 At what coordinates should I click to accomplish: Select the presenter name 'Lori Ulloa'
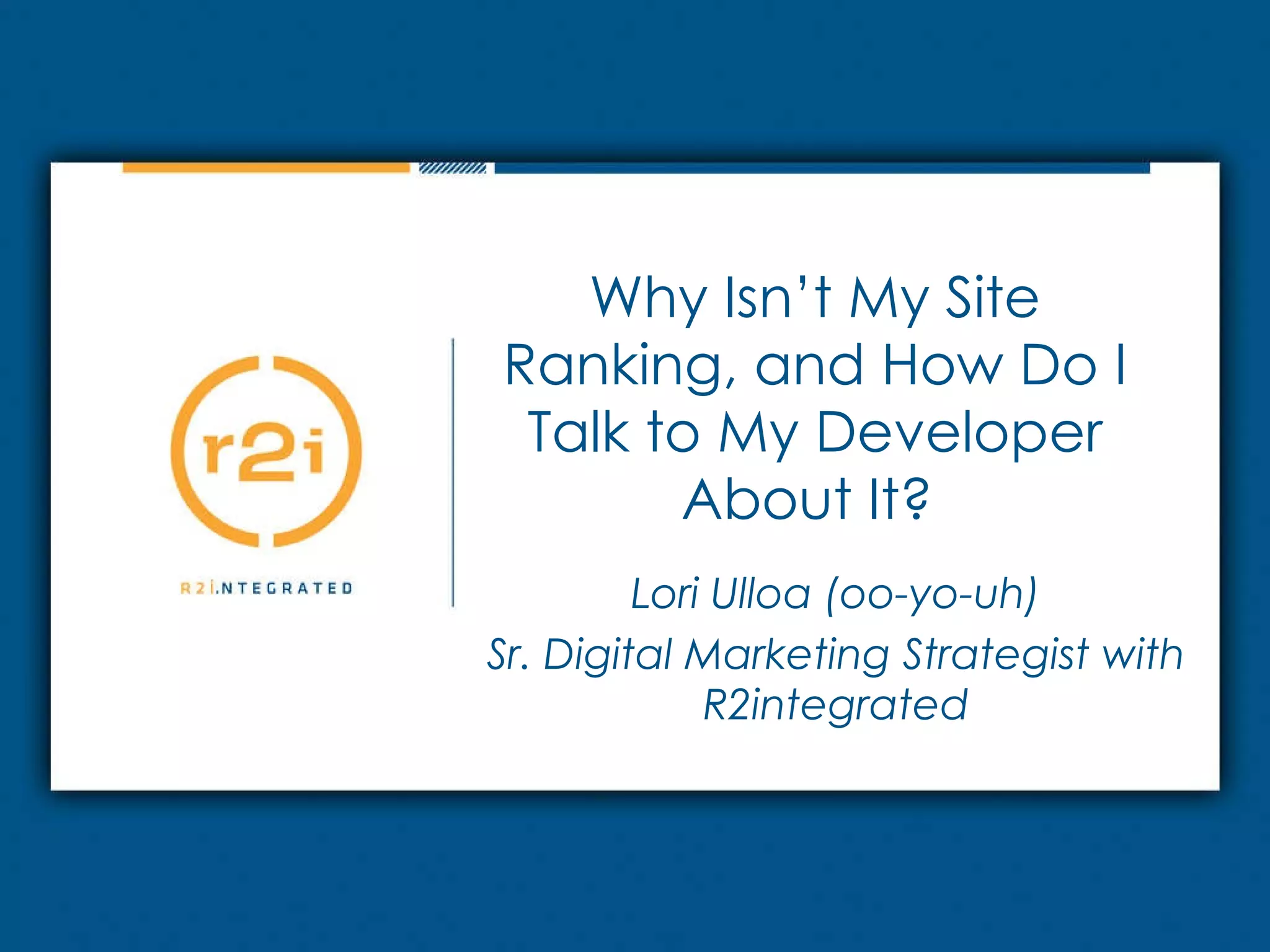pos(721,594)
